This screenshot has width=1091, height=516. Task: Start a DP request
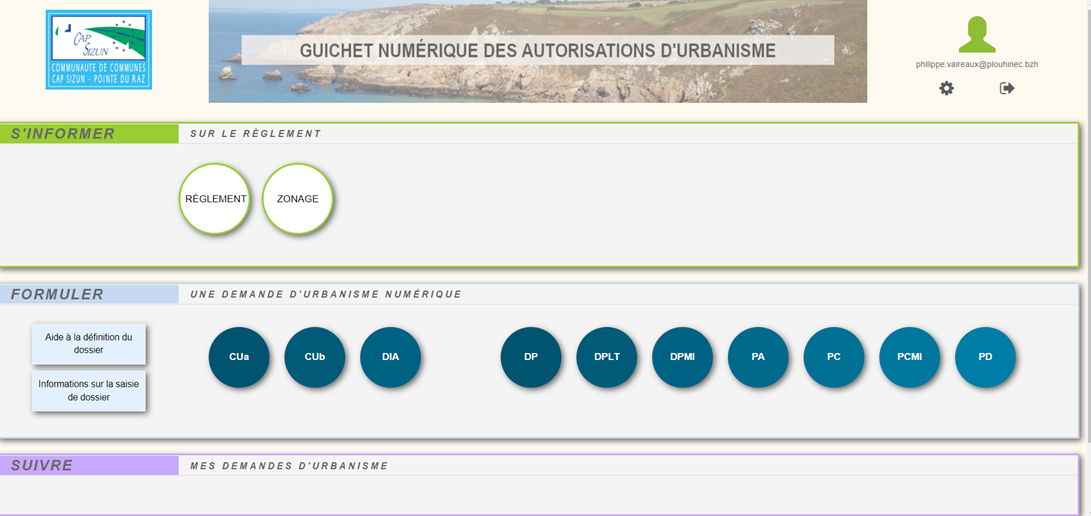(x=531, y=357)
